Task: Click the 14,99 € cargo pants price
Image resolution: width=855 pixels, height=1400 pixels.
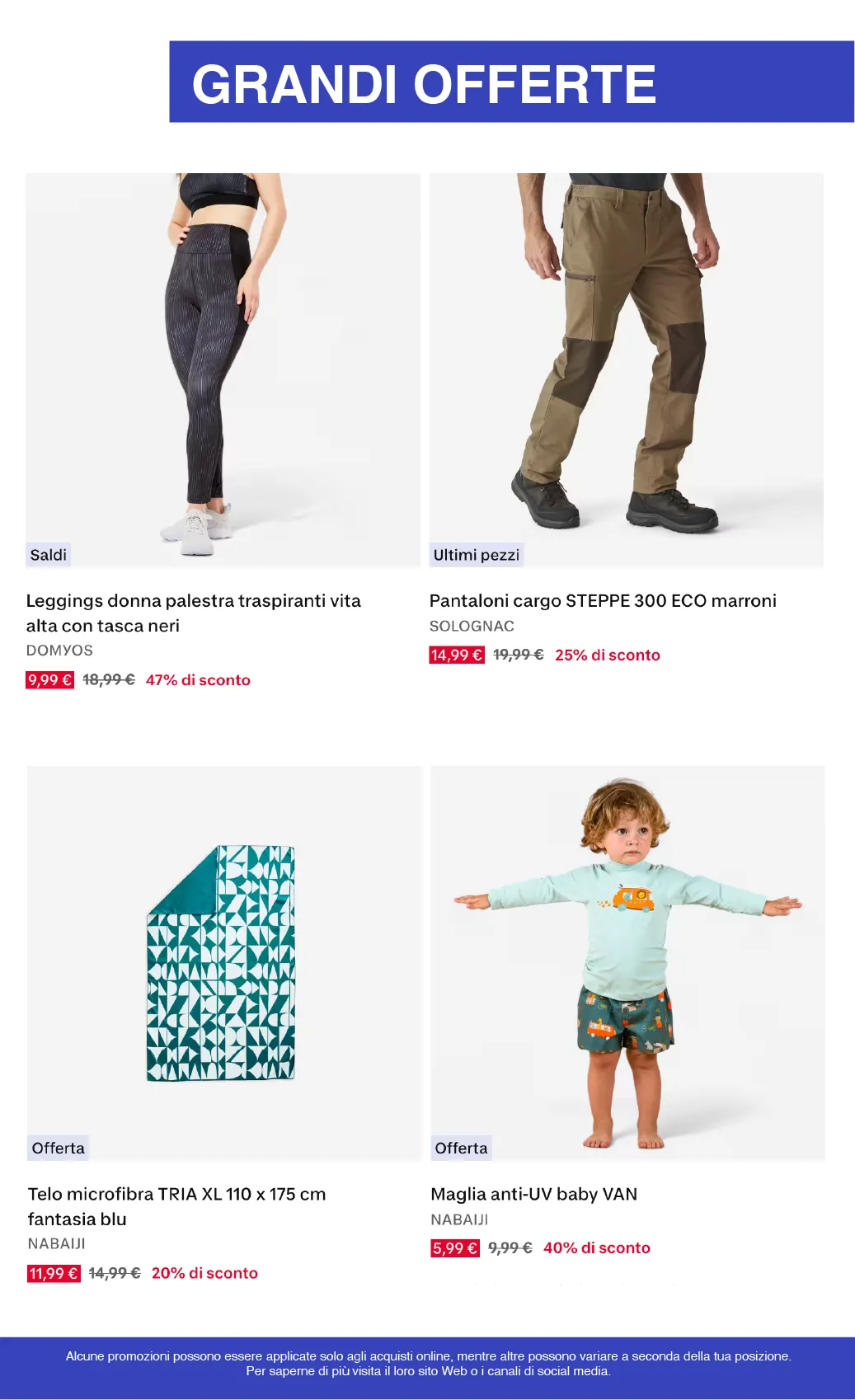Action: [x=457, y=655]
